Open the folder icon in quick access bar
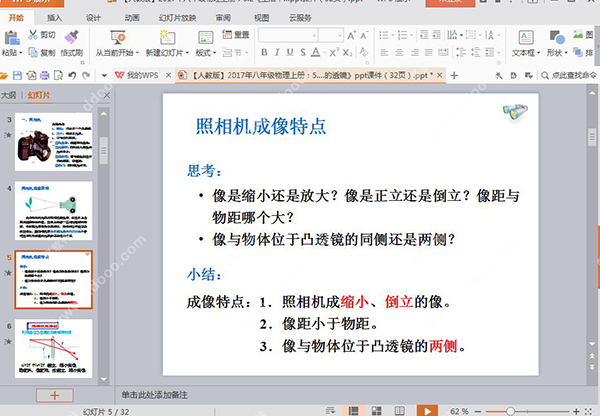Viewport: 600px width, 416px height. (4, 76)
